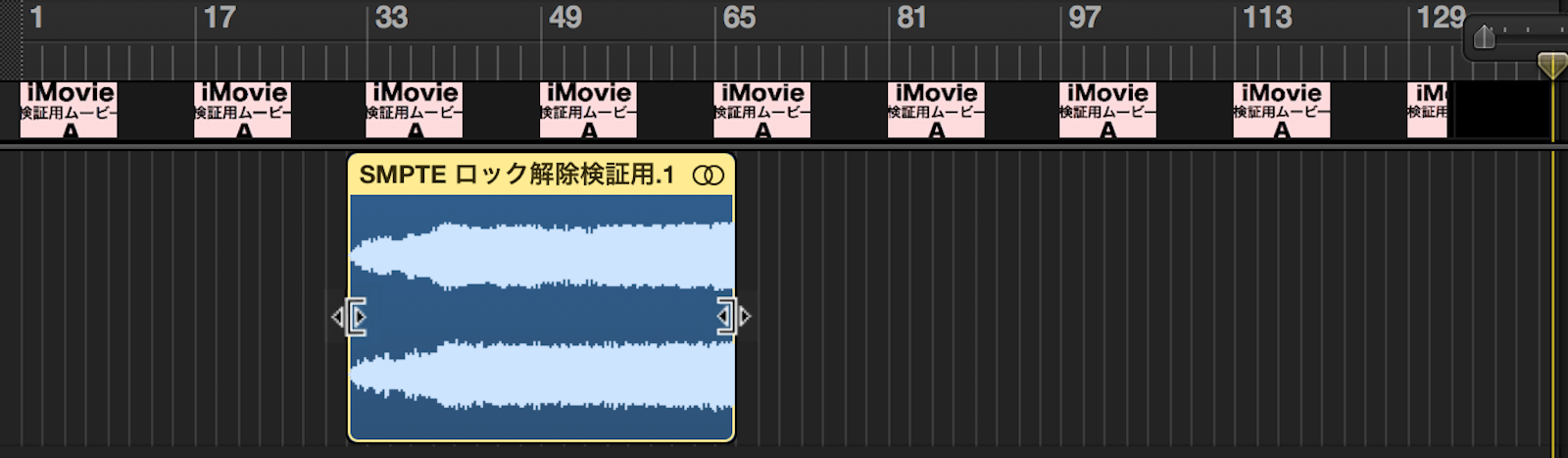This screenshot has height=458, width=1568.
Task: Click bar 1 at the ruler start
Action: [36, 18]
